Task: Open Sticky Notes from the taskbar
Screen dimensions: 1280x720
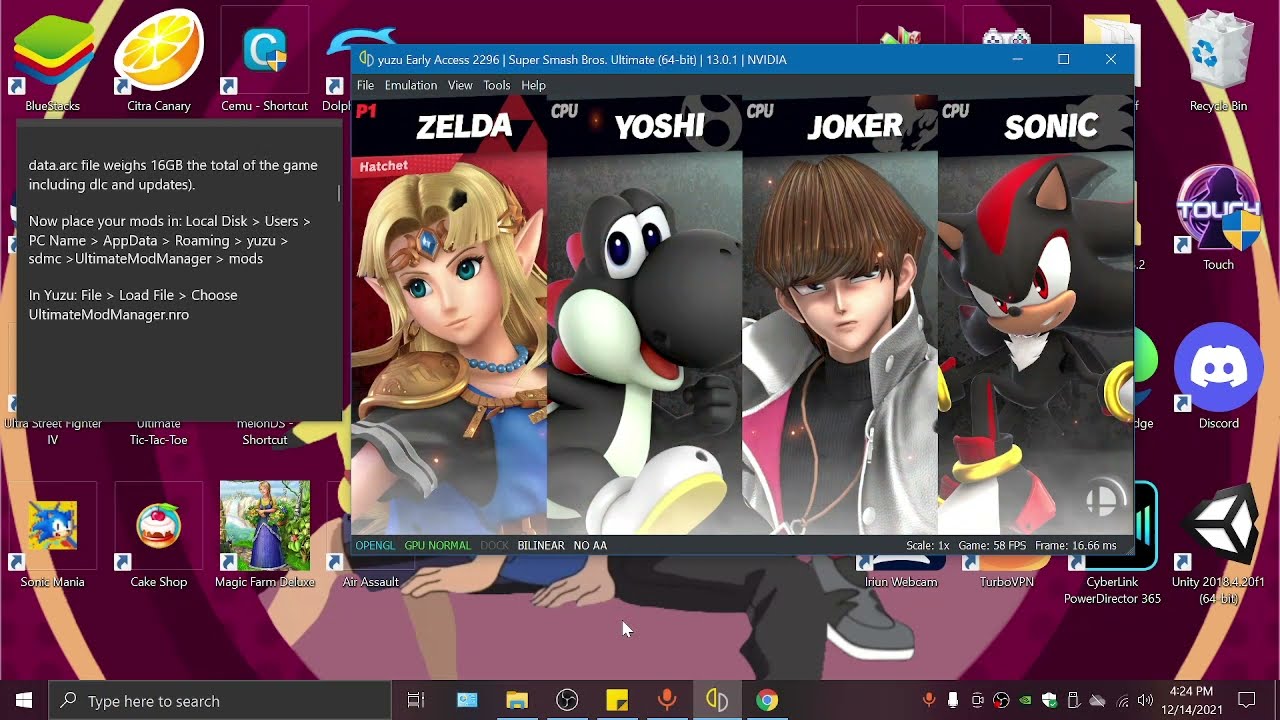Action: (617, 700)
